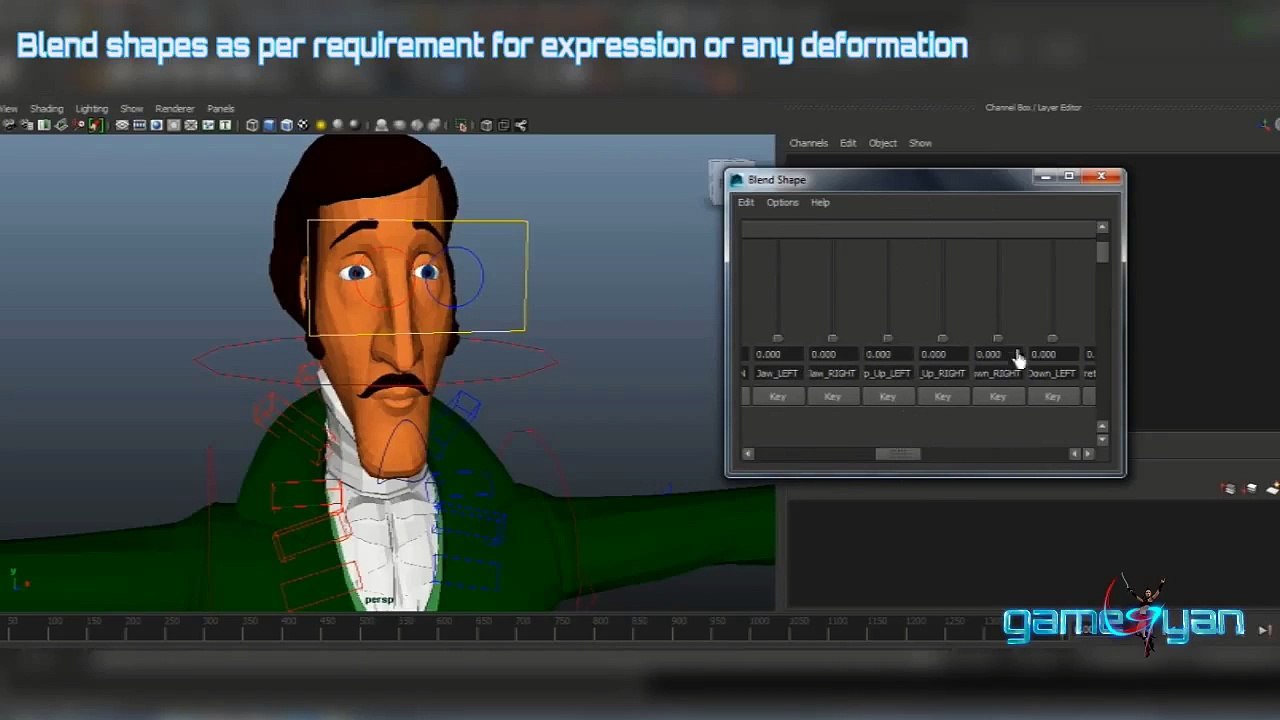Image resolution: width=1280 pixels, height=720 pixels.
Task: Click the left scroll arrow in Blend Shape window
Action: 748,454
